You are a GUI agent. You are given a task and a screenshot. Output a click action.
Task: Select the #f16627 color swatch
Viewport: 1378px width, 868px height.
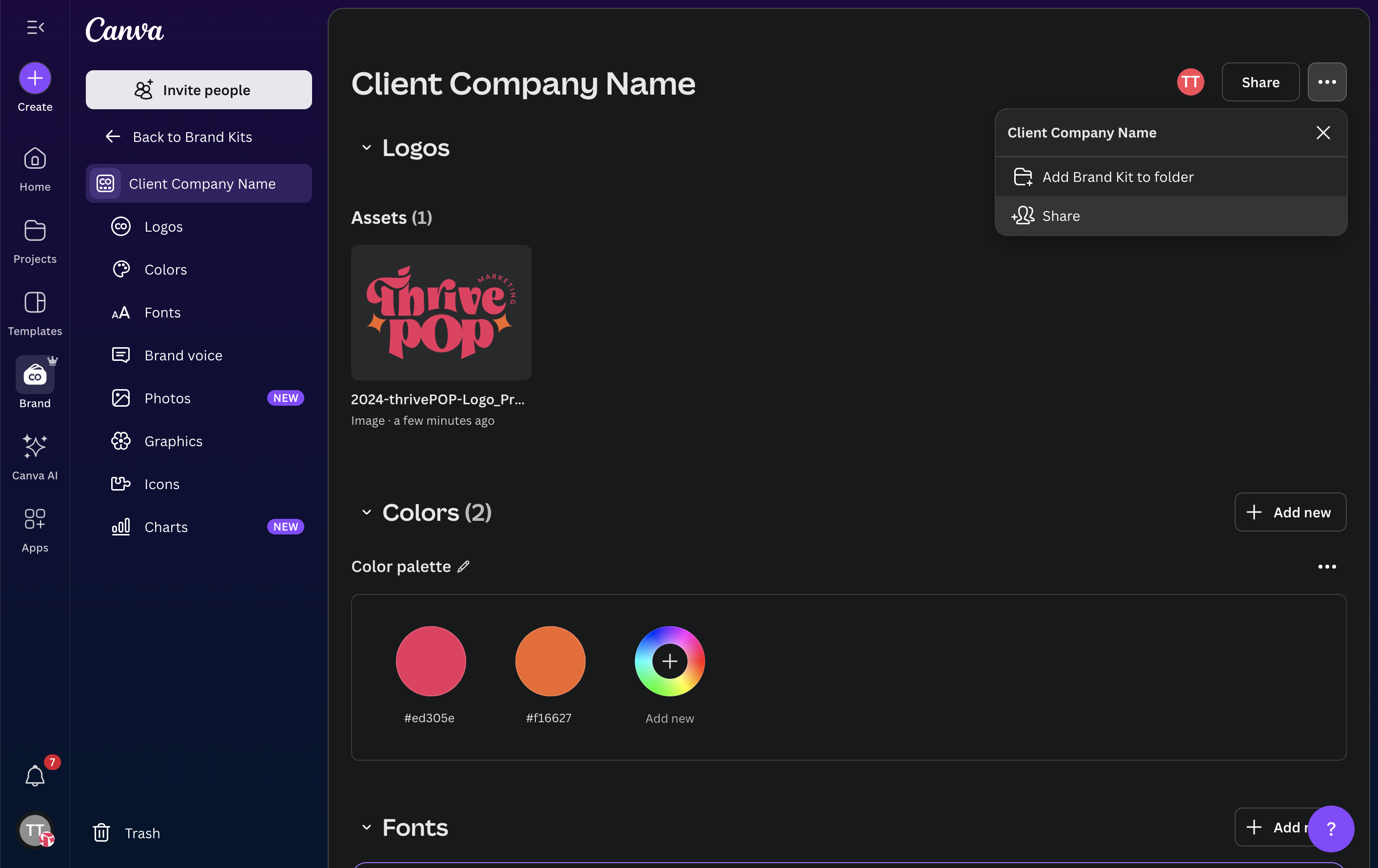[550, 661]
